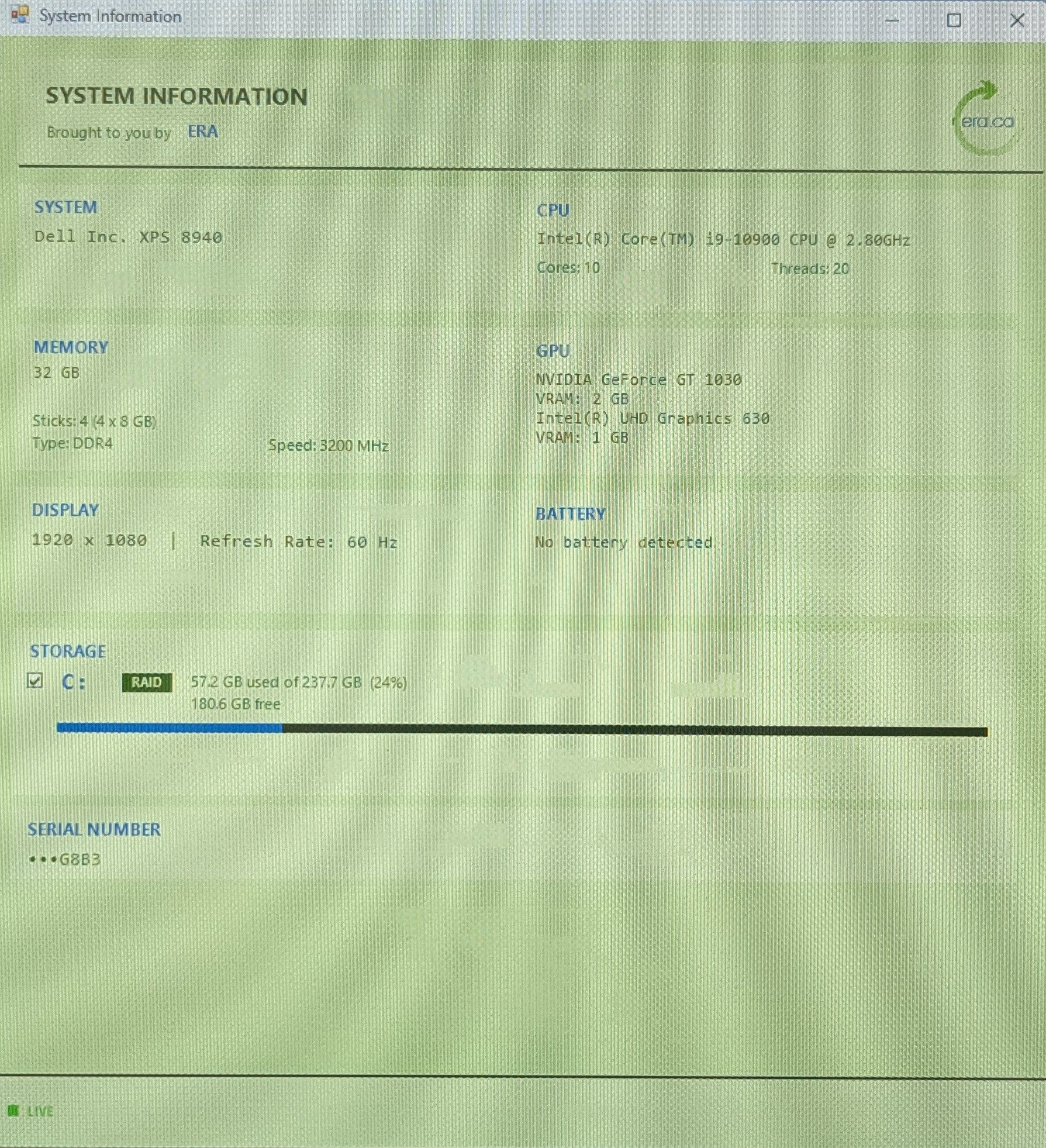Click the serial number '•••G8B3'

pyautogui.click(x=64, y=859)
